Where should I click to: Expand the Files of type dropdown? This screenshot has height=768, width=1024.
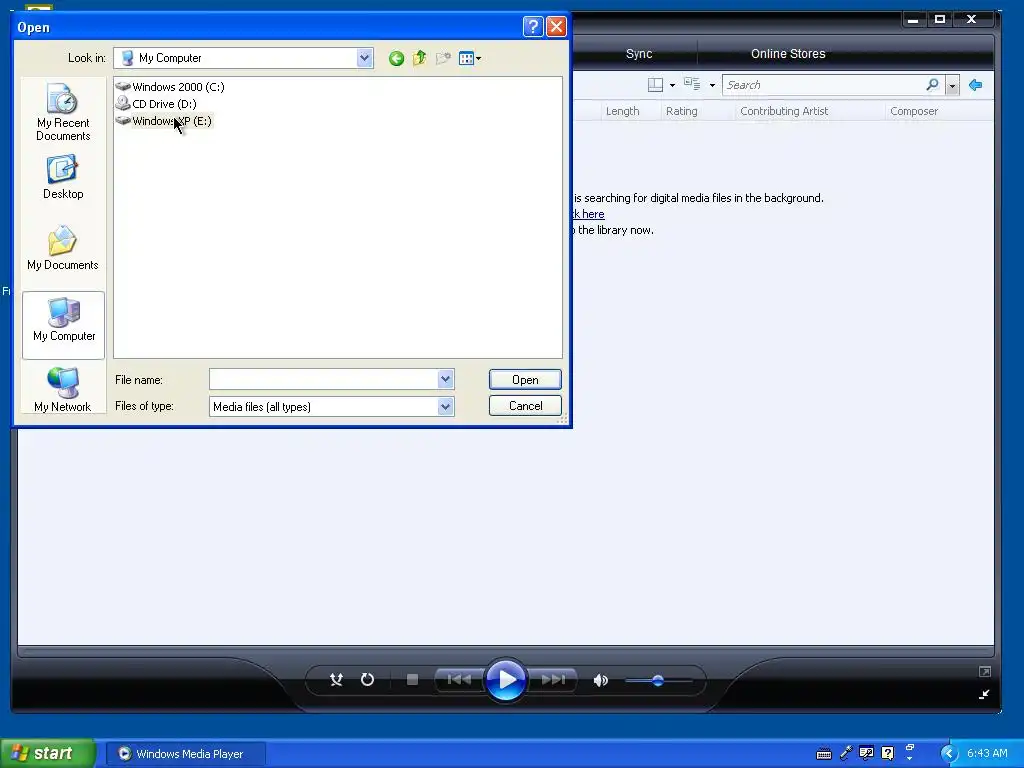point(445,407)
